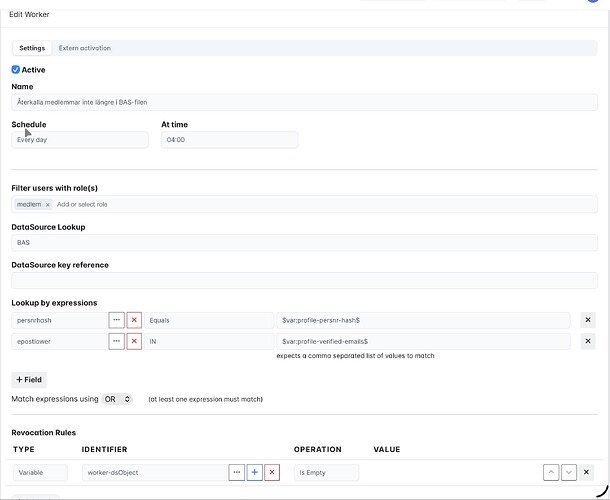Open the Variable type dropdown
610x500 pixels.
40,472
